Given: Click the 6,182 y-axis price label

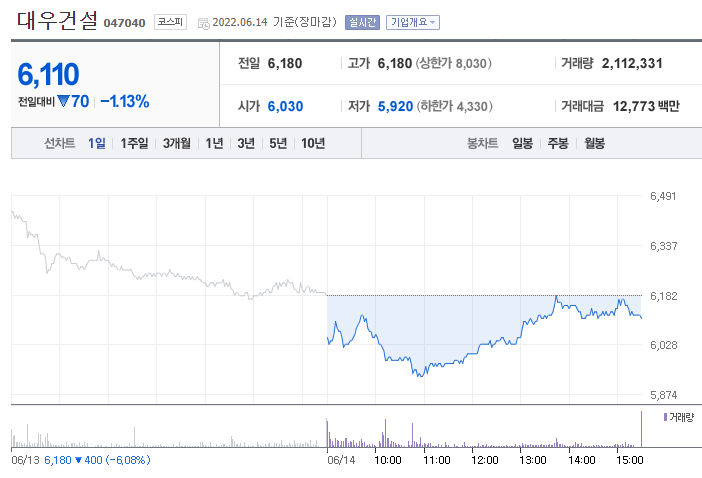Looking at the screenshot, I should click(x=663, y=296).
